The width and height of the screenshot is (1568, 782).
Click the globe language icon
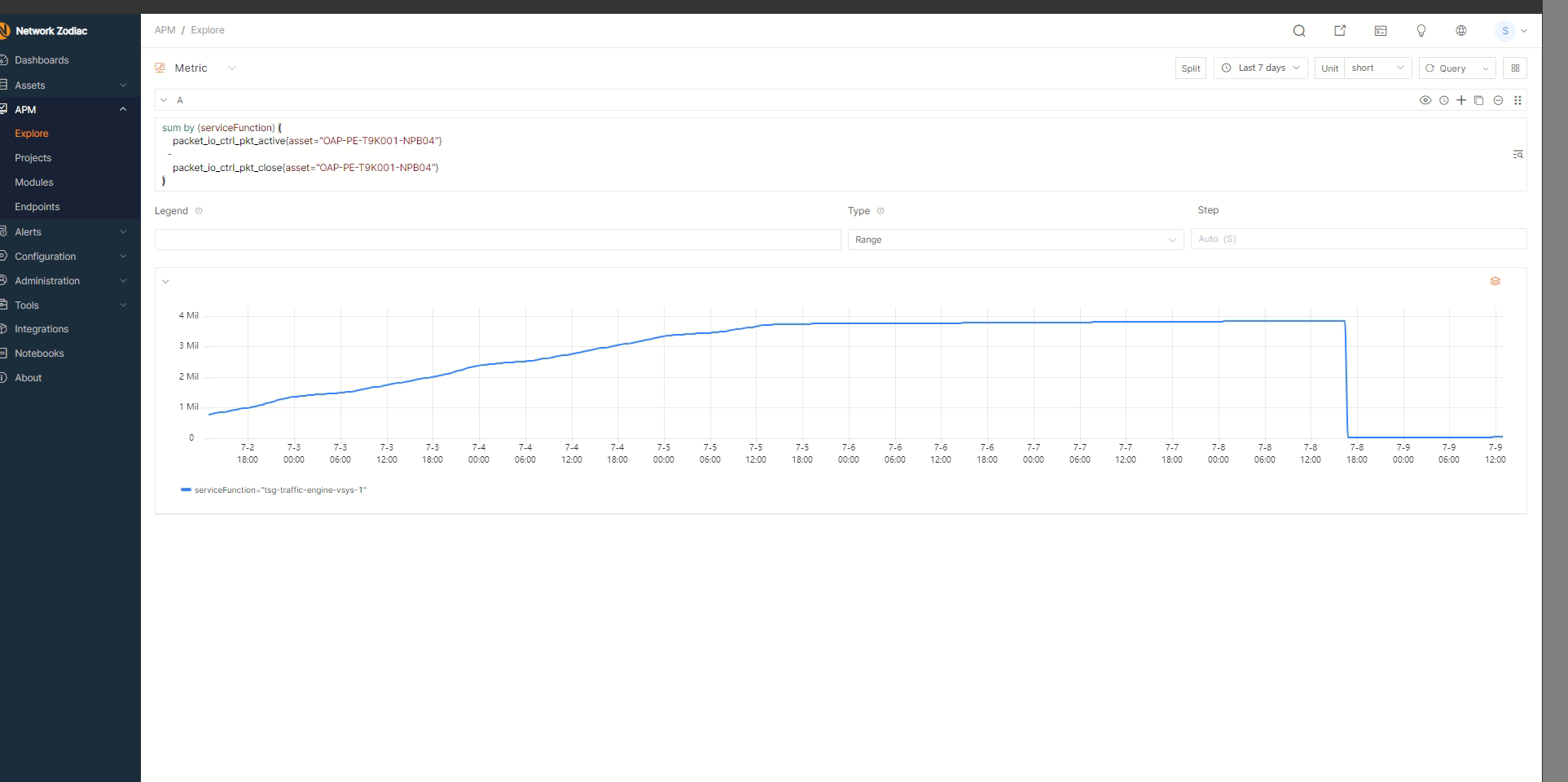[x=1461, y=31]
